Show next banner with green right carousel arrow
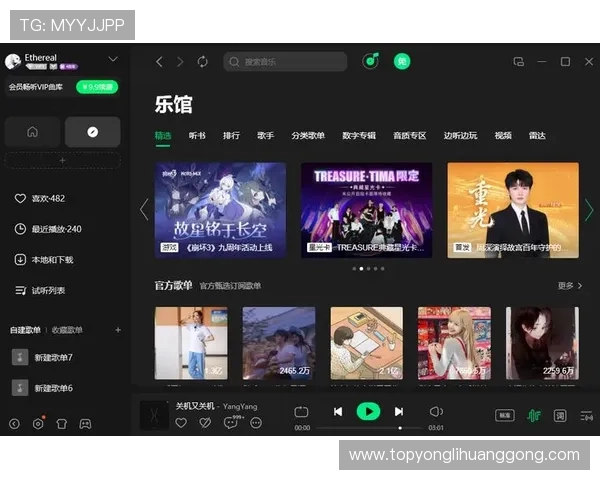The image size is (600, 480). (x=589, y=210)
